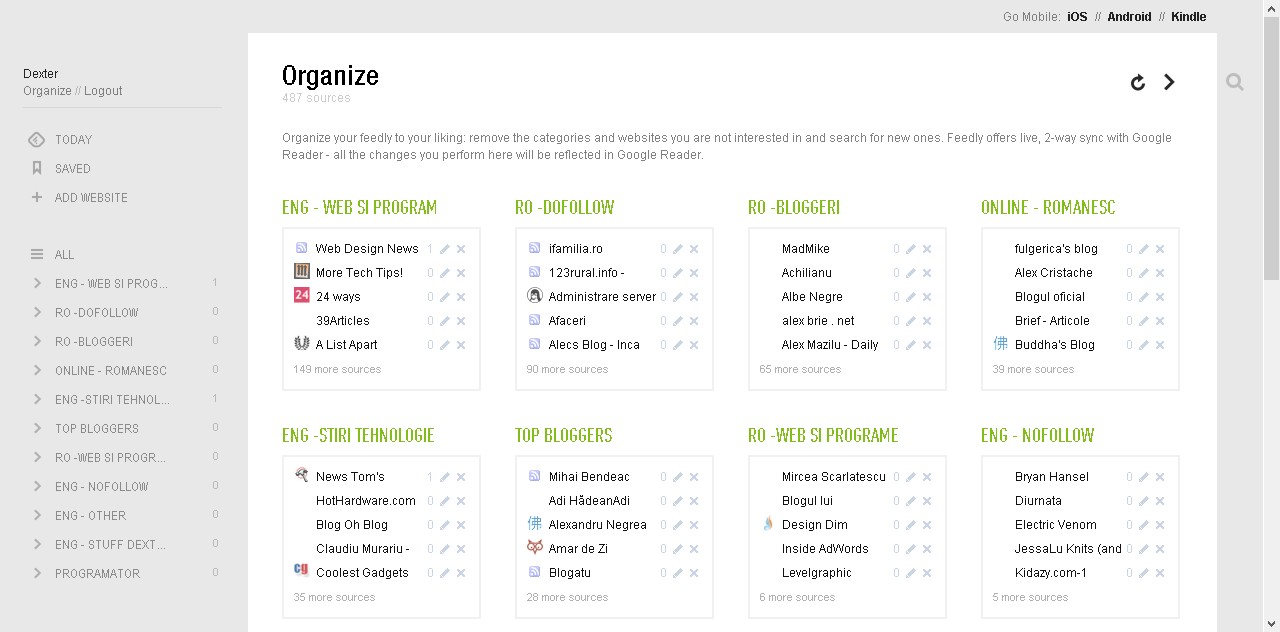Click the Saved bookmark icon in sidebar
The image size is (1280, 632).
coord(37,168)
